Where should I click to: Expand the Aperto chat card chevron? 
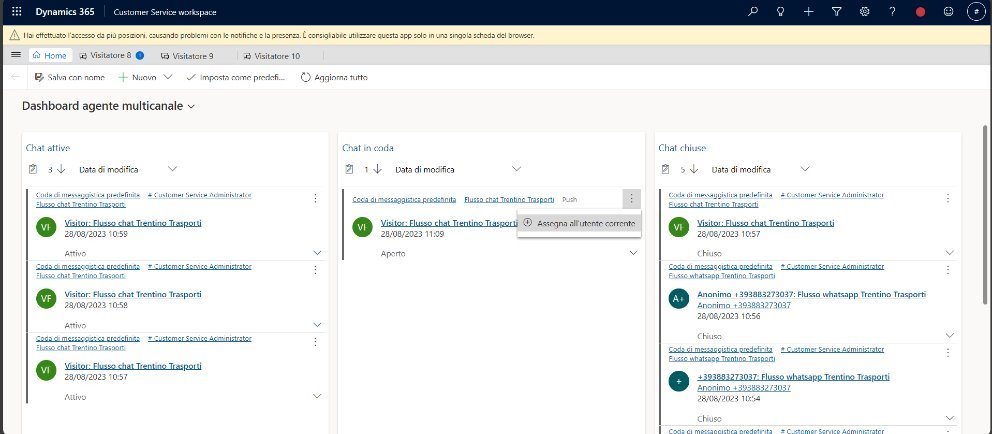(633, 254)
